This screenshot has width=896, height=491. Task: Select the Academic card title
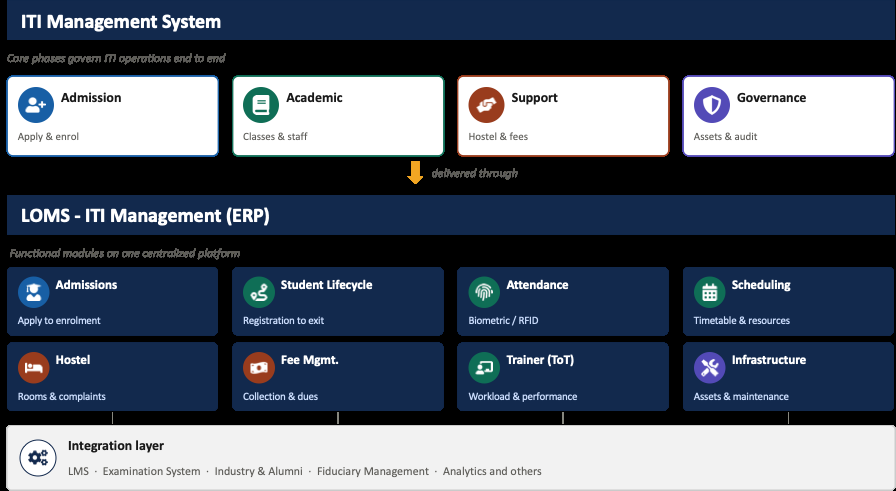(314, 98)
